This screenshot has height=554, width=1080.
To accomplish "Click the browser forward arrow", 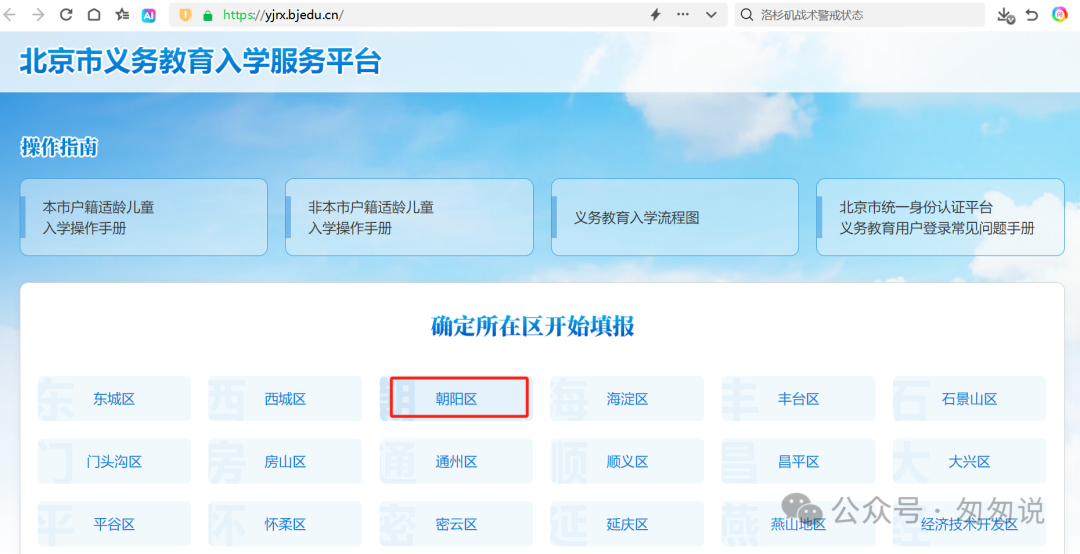I will pos(38,14).
